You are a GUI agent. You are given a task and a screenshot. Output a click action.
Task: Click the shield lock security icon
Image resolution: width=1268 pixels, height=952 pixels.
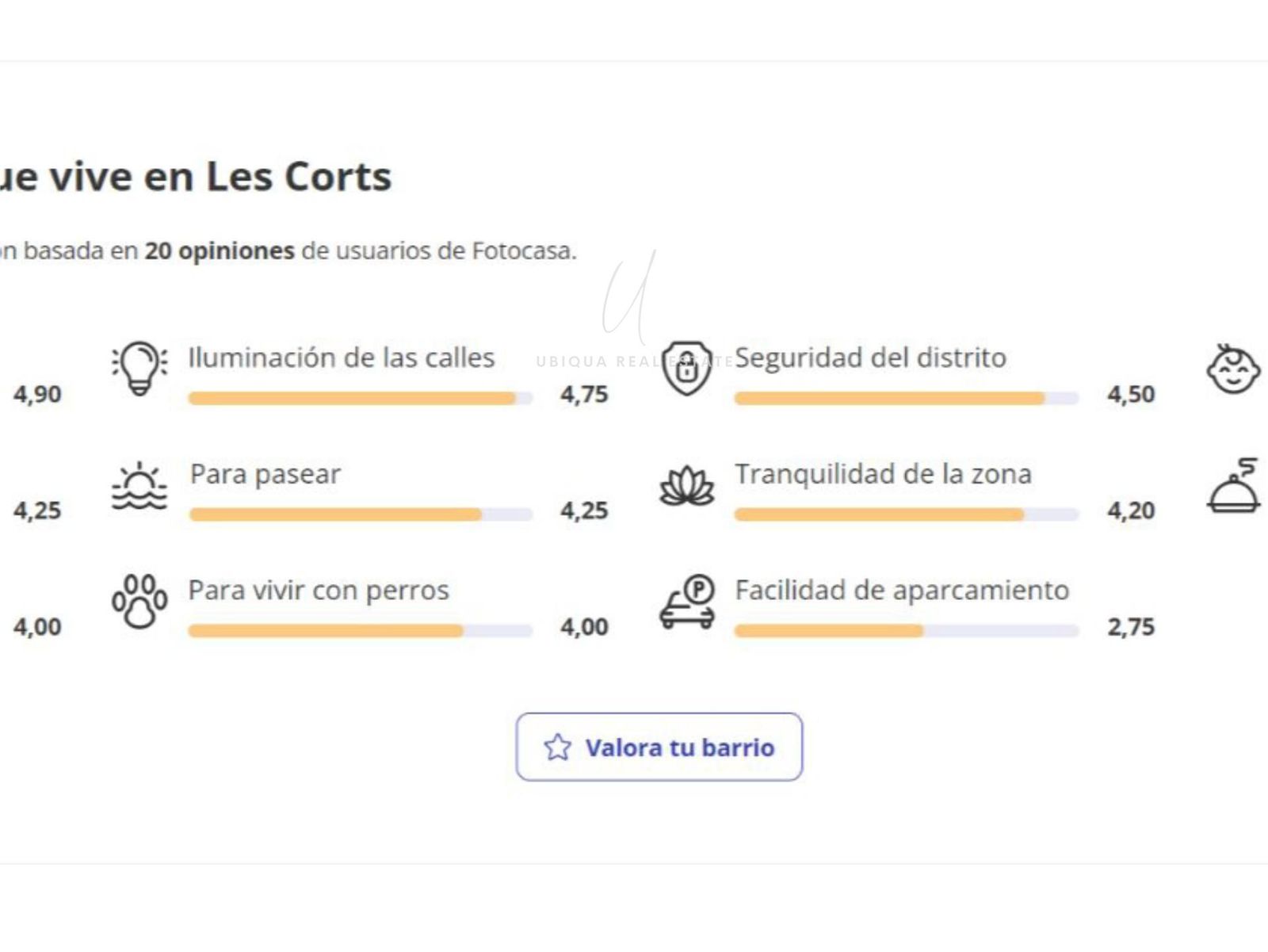click(x=686, y=369)
